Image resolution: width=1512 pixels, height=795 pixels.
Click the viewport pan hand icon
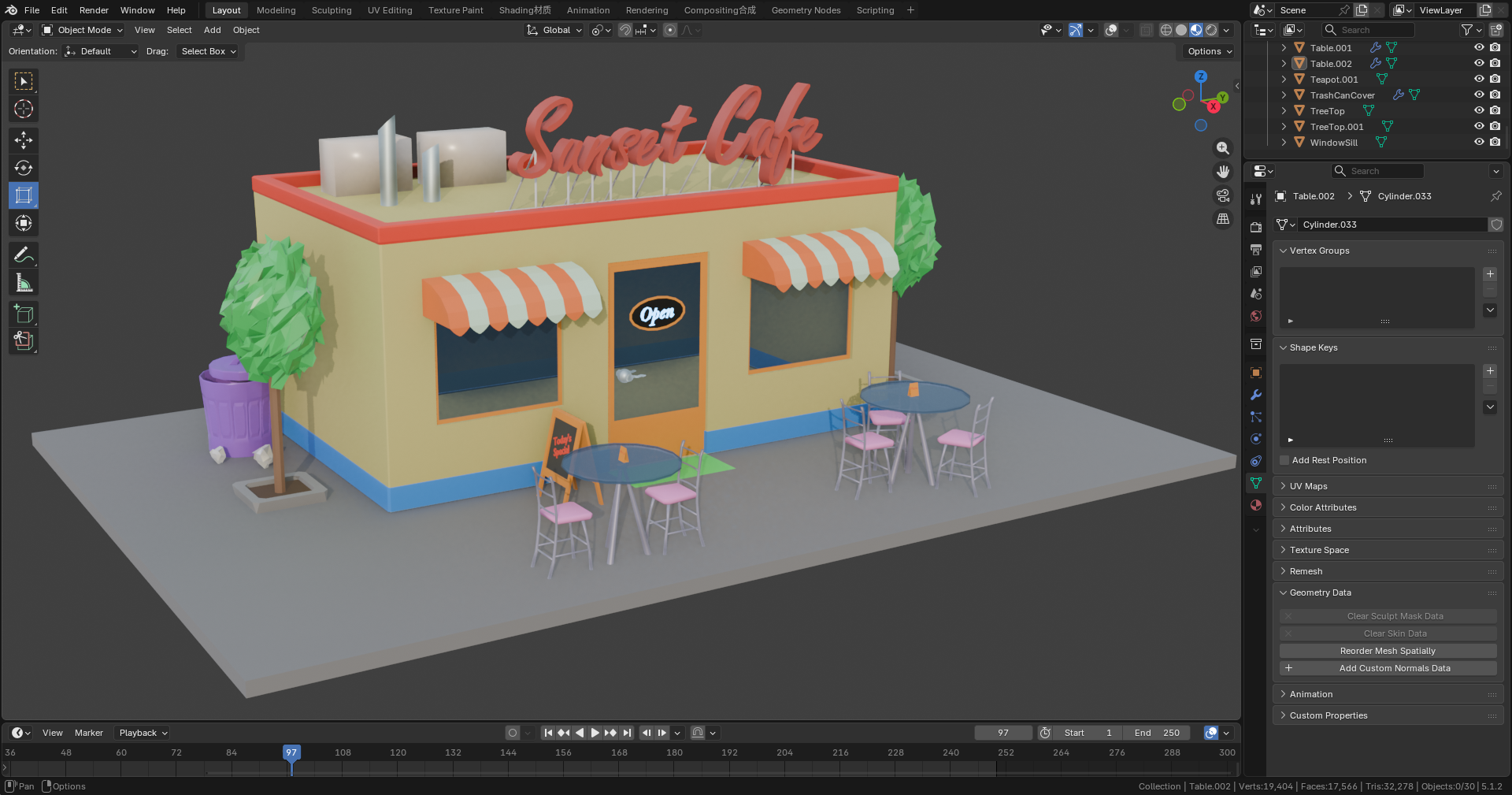coord(1223,172)
